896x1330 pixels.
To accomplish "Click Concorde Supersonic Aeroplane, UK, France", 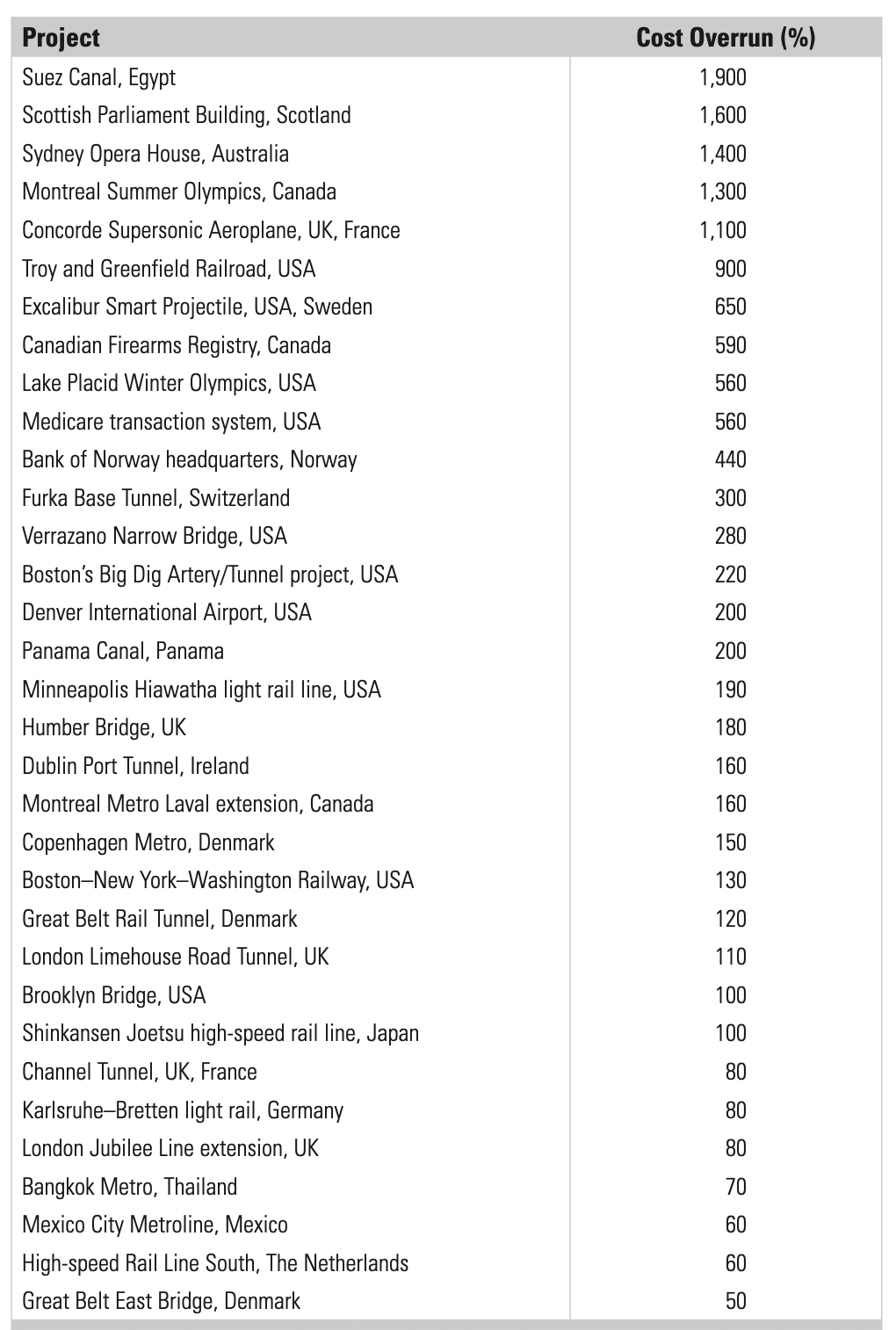I will (x=211, y=230).
